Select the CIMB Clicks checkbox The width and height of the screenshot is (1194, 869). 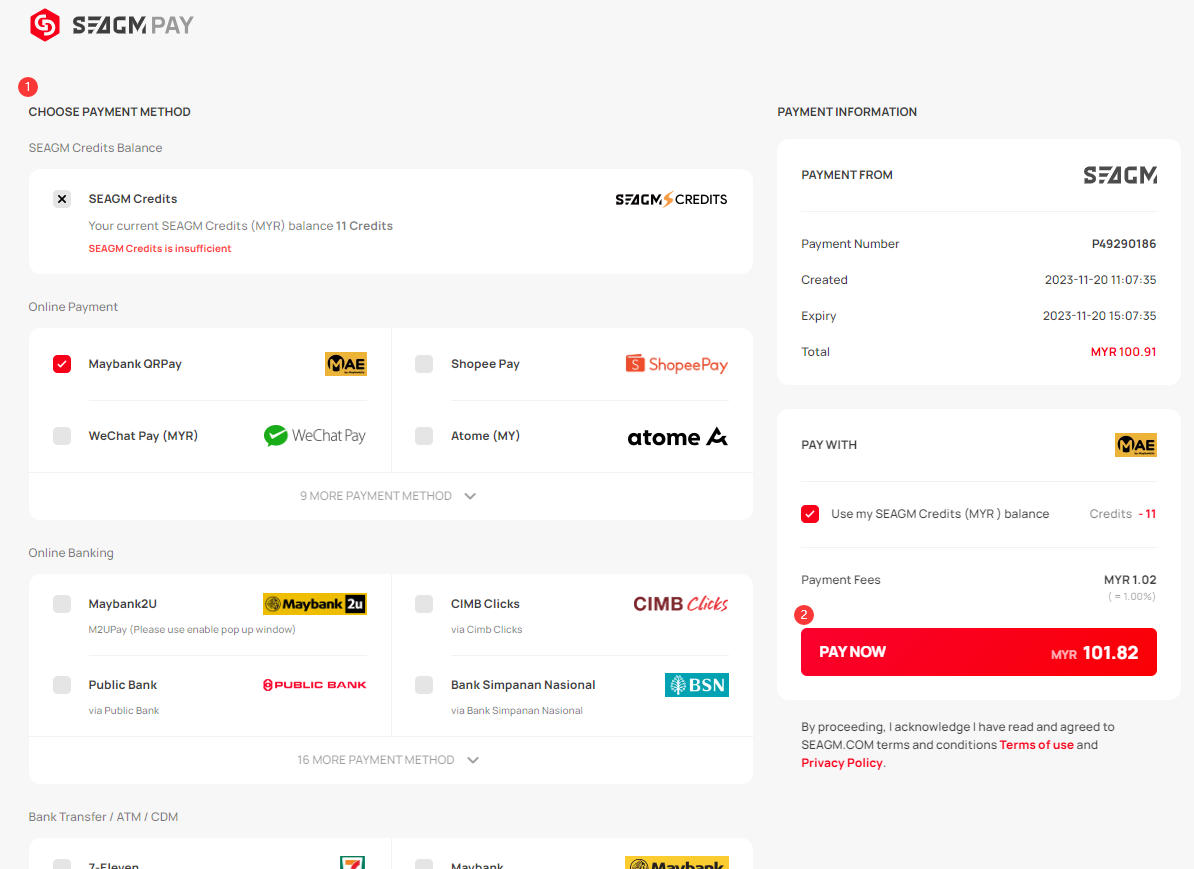tap(424, 604)
